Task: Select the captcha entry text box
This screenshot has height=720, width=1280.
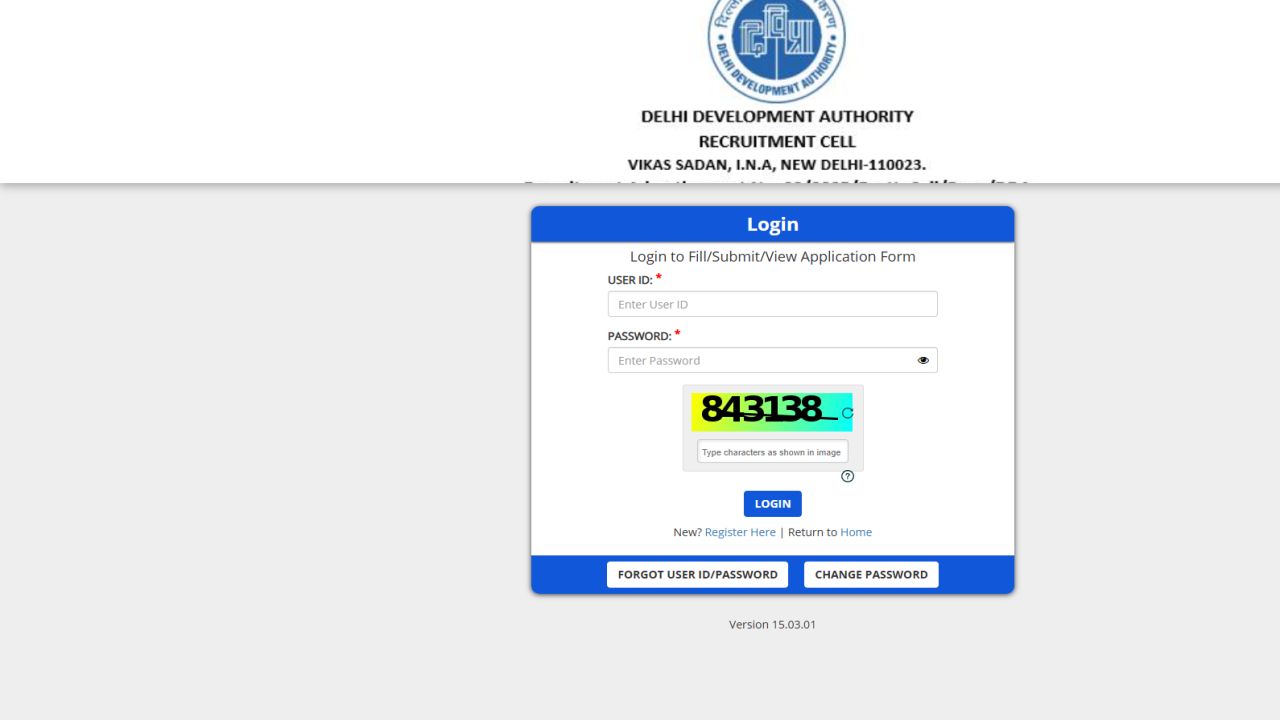Action: (771, 451)
